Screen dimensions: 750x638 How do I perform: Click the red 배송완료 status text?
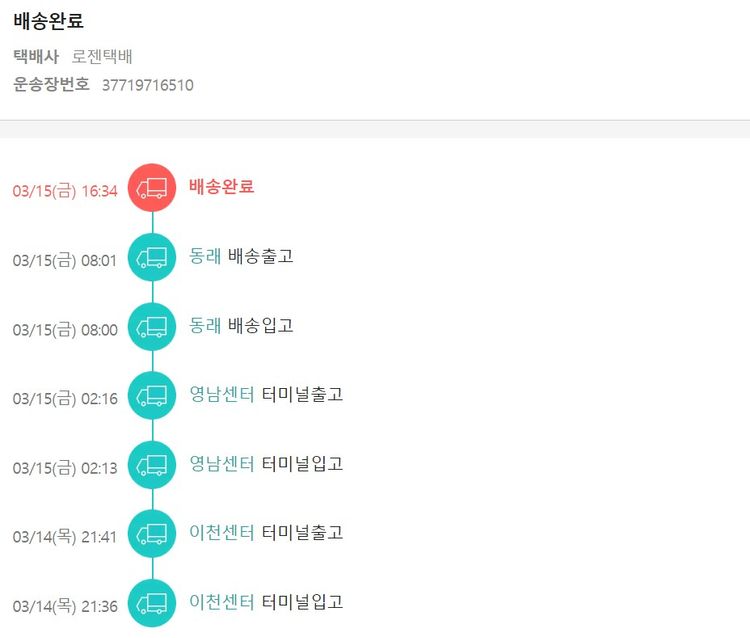coord(221,186)
